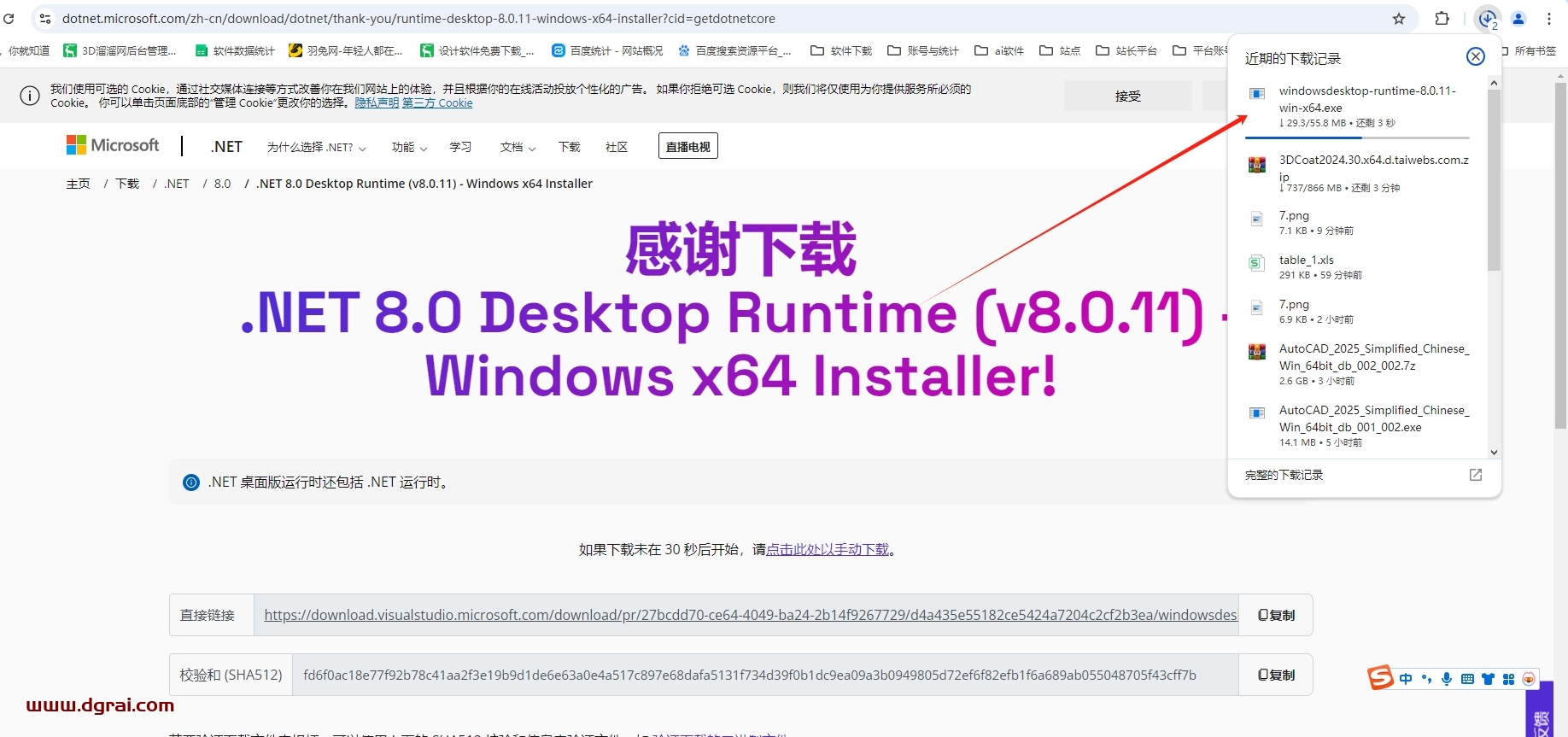The image size is (1568, 737).
Task: Open full download history external-link icon
Action: tap(1476, 475)
